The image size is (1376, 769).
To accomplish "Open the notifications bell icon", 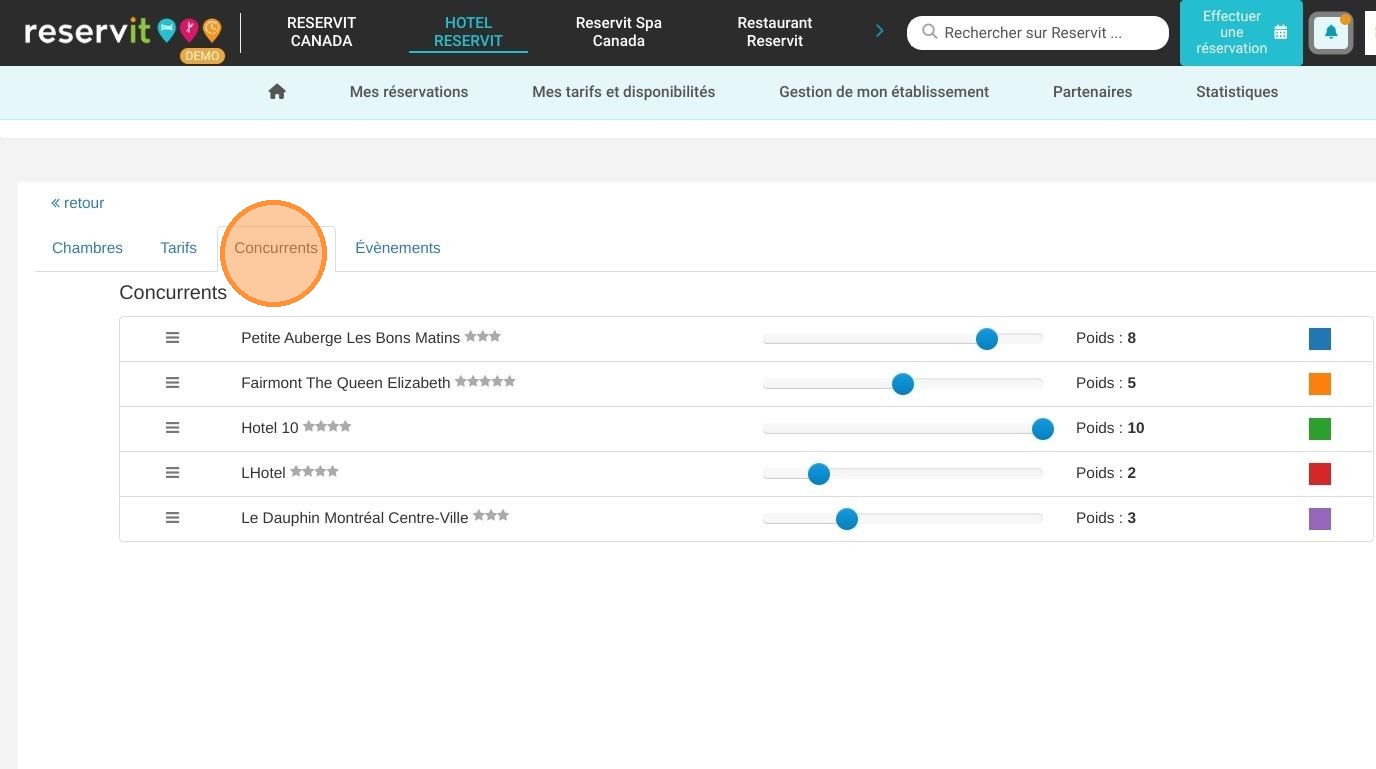I will (1331, 33).
